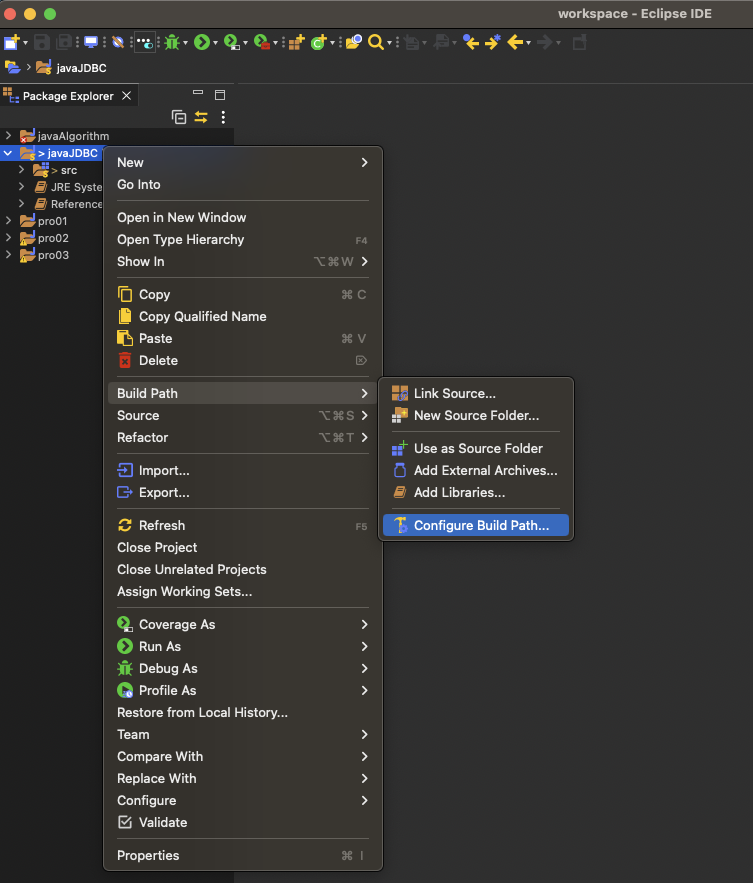Choose Close Project
The image size is (753, 883).
coord(243,547)
